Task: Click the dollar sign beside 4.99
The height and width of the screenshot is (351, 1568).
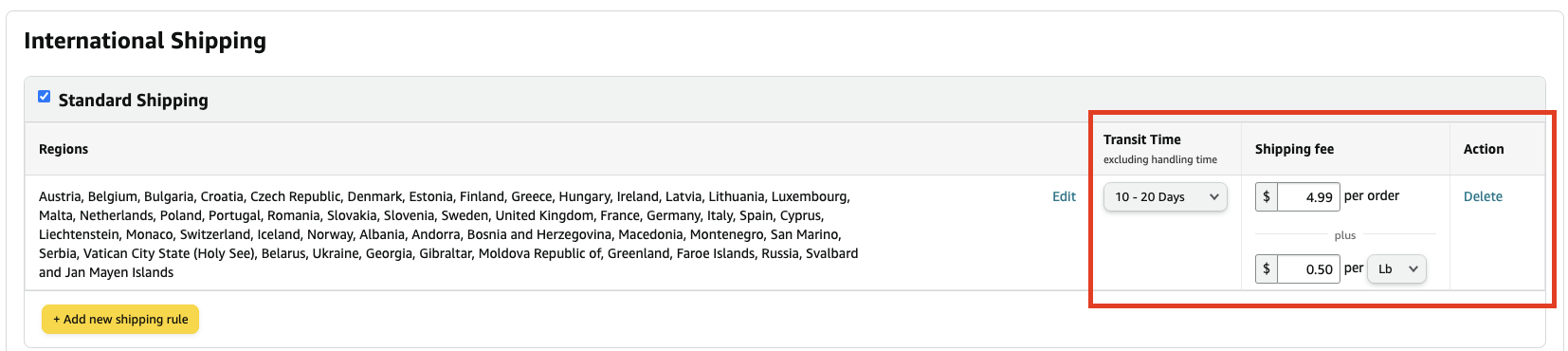Action: click(1267, 196)
